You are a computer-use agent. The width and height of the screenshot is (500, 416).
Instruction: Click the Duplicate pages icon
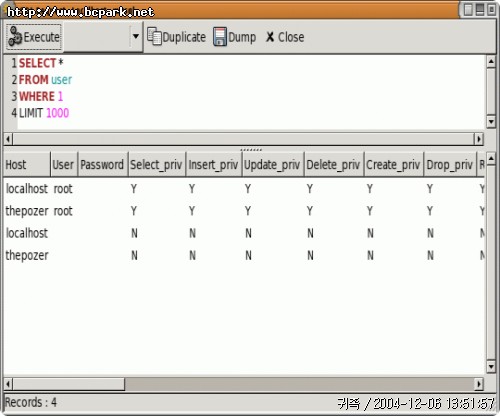[154, 36]
